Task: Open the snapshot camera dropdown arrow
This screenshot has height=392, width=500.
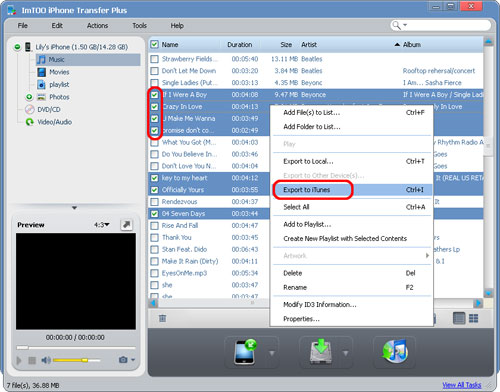Action: (133, 360)
